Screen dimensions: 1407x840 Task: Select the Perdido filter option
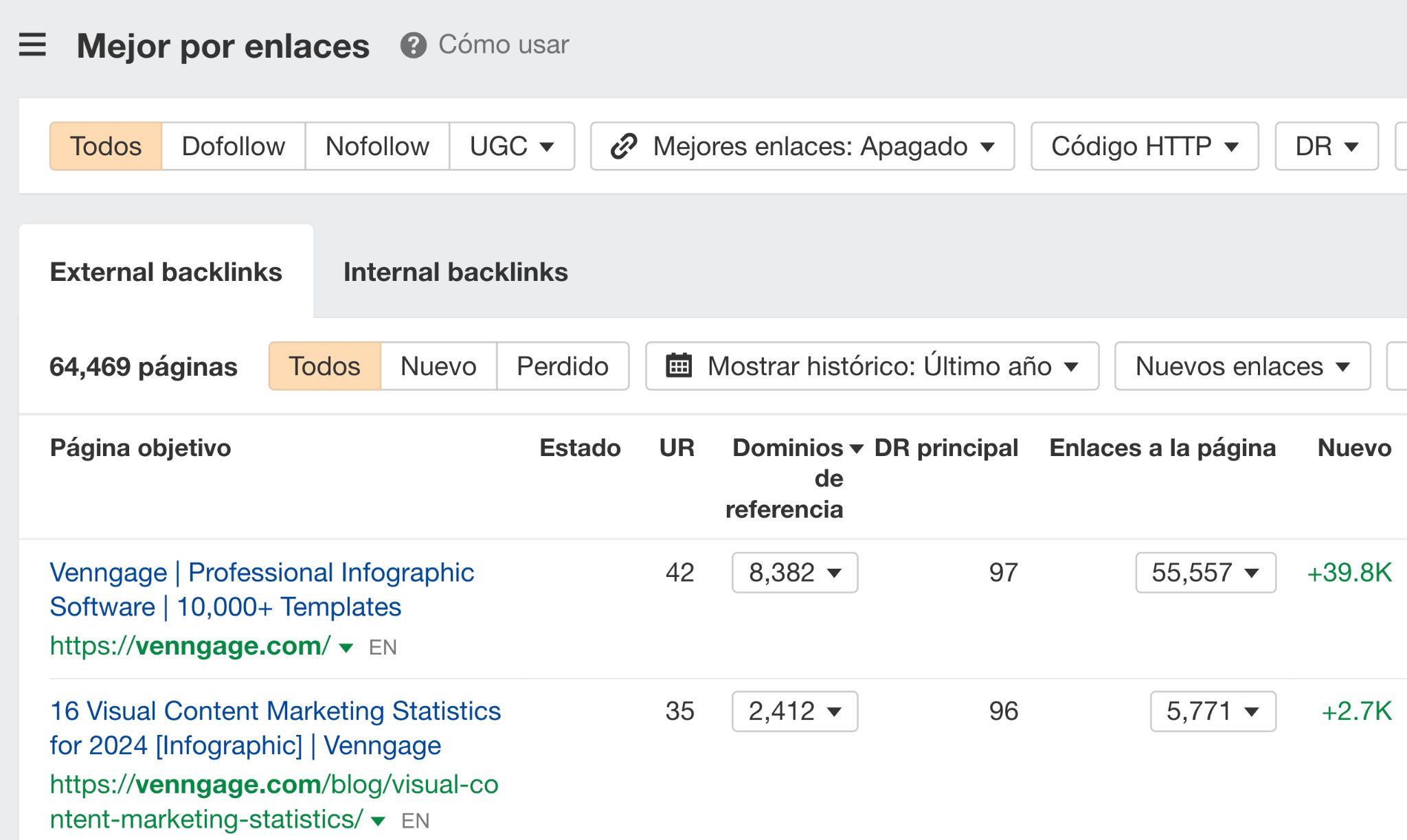pos(562,366)
